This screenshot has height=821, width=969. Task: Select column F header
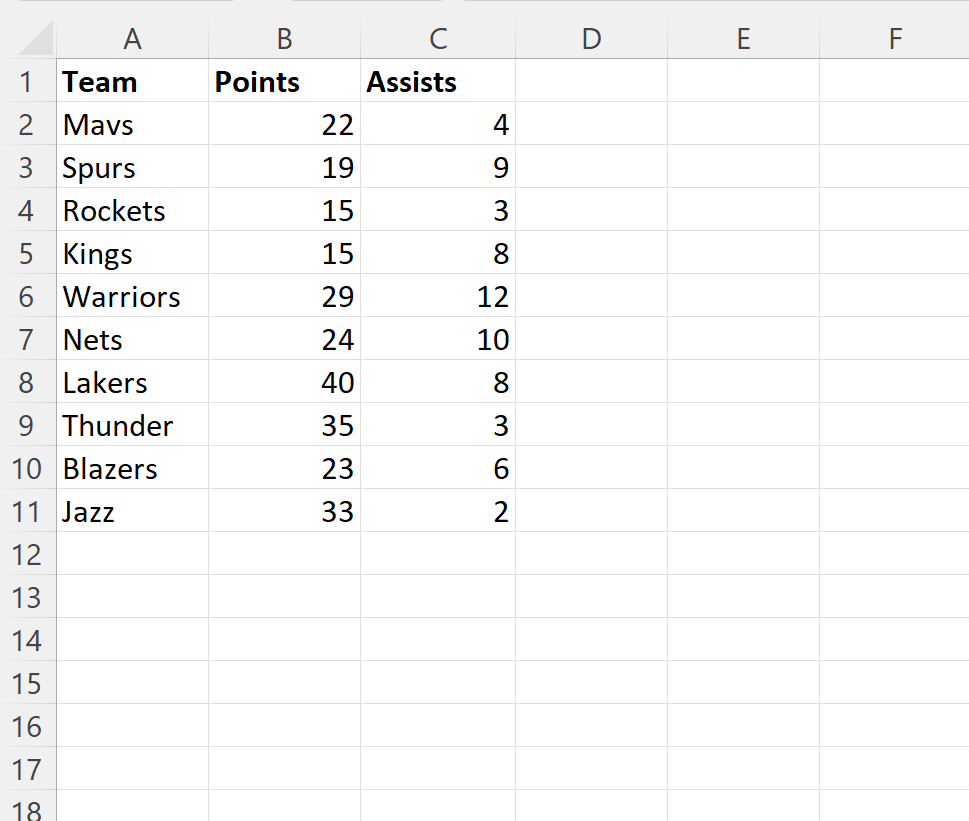point(894,39)
